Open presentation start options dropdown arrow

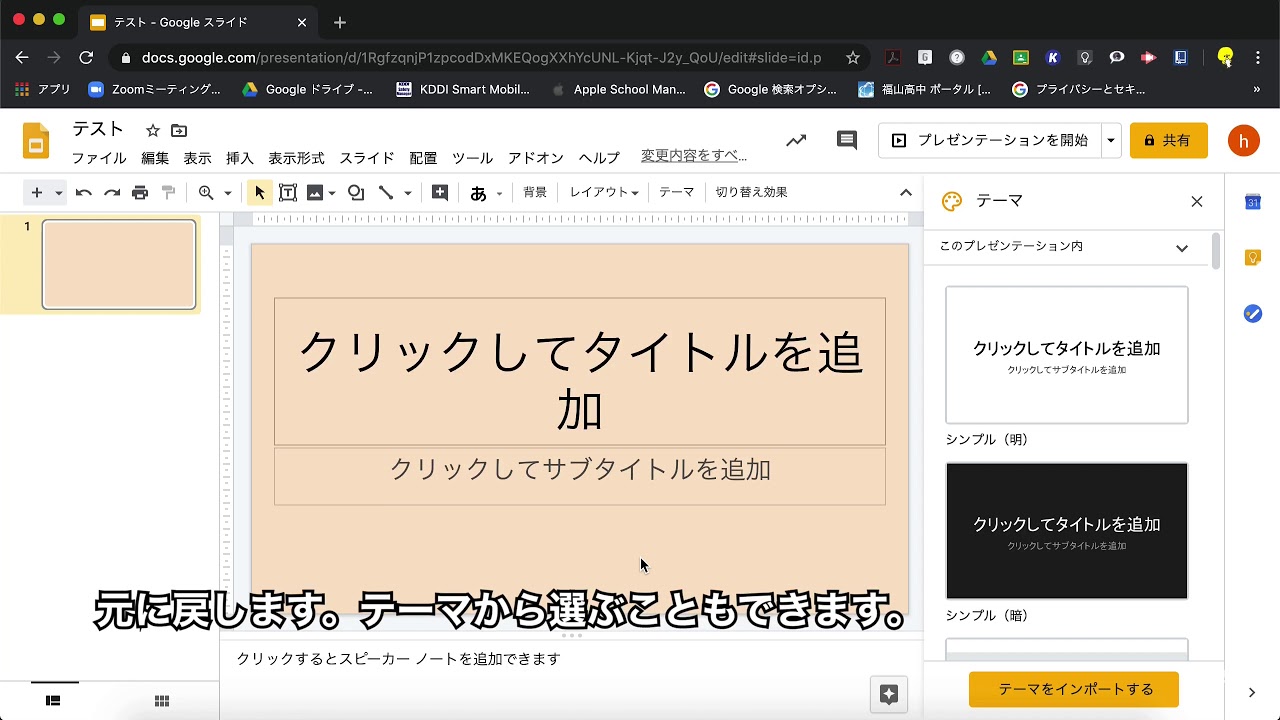pos(1111,141)
